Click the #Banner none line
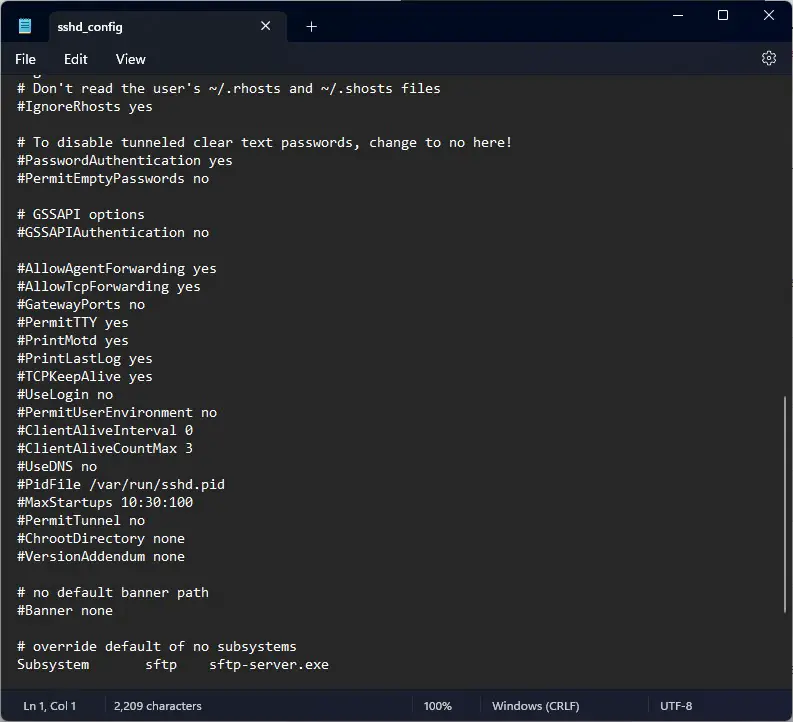 [65, 611]
